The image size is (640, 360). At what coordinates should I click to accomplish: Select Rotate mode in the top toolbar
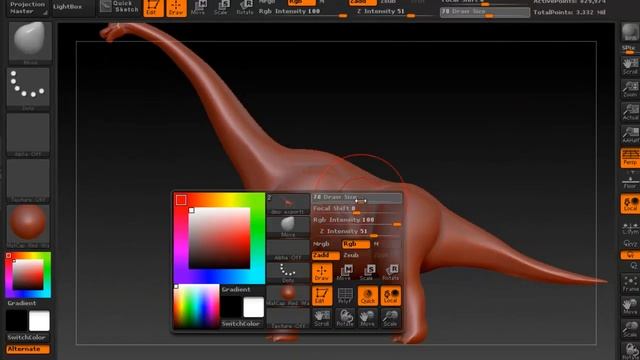pos(244,8)
